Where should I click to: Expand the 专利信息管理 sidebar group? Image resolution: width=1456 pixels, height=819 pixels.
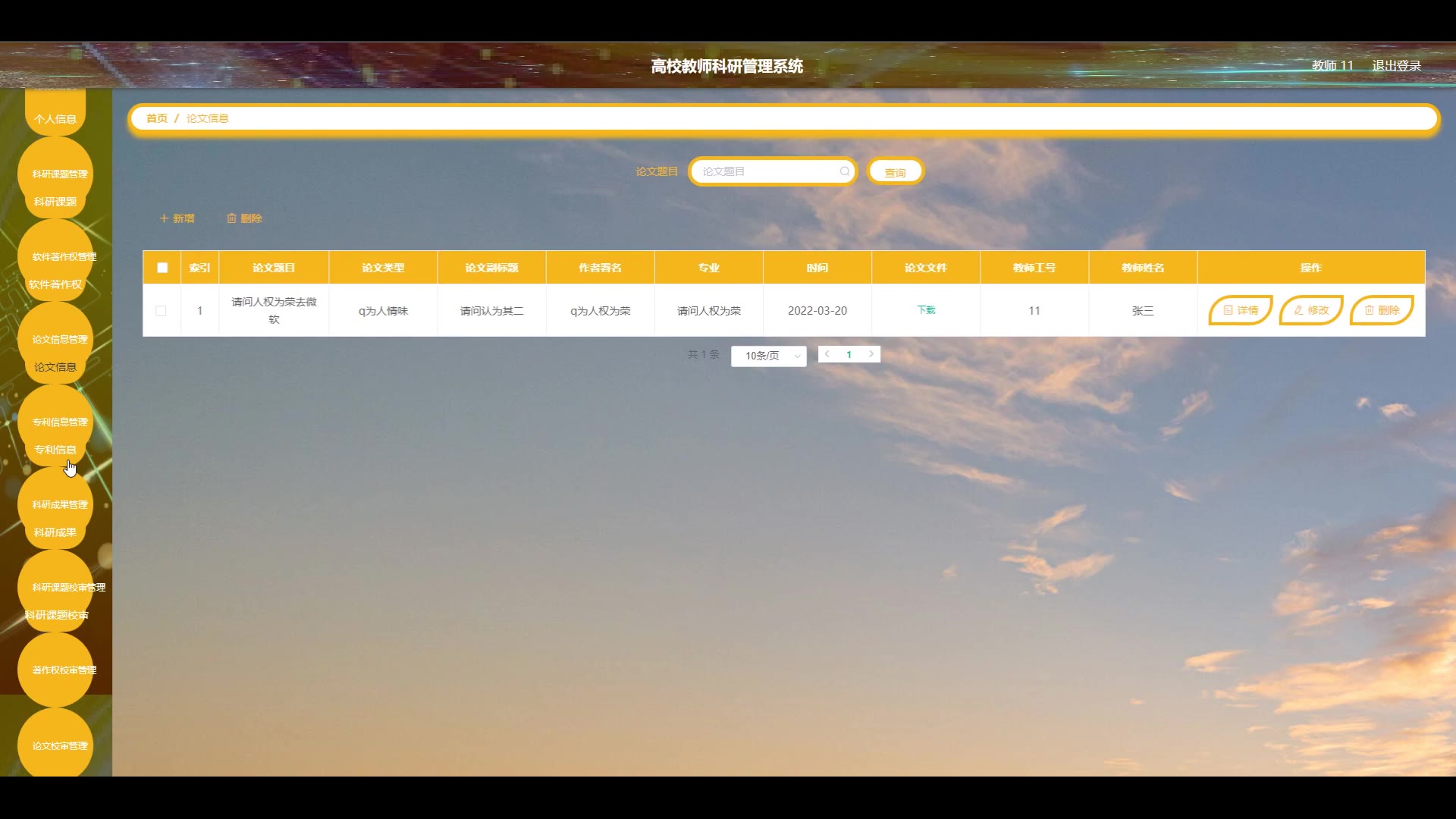(59, 422)
